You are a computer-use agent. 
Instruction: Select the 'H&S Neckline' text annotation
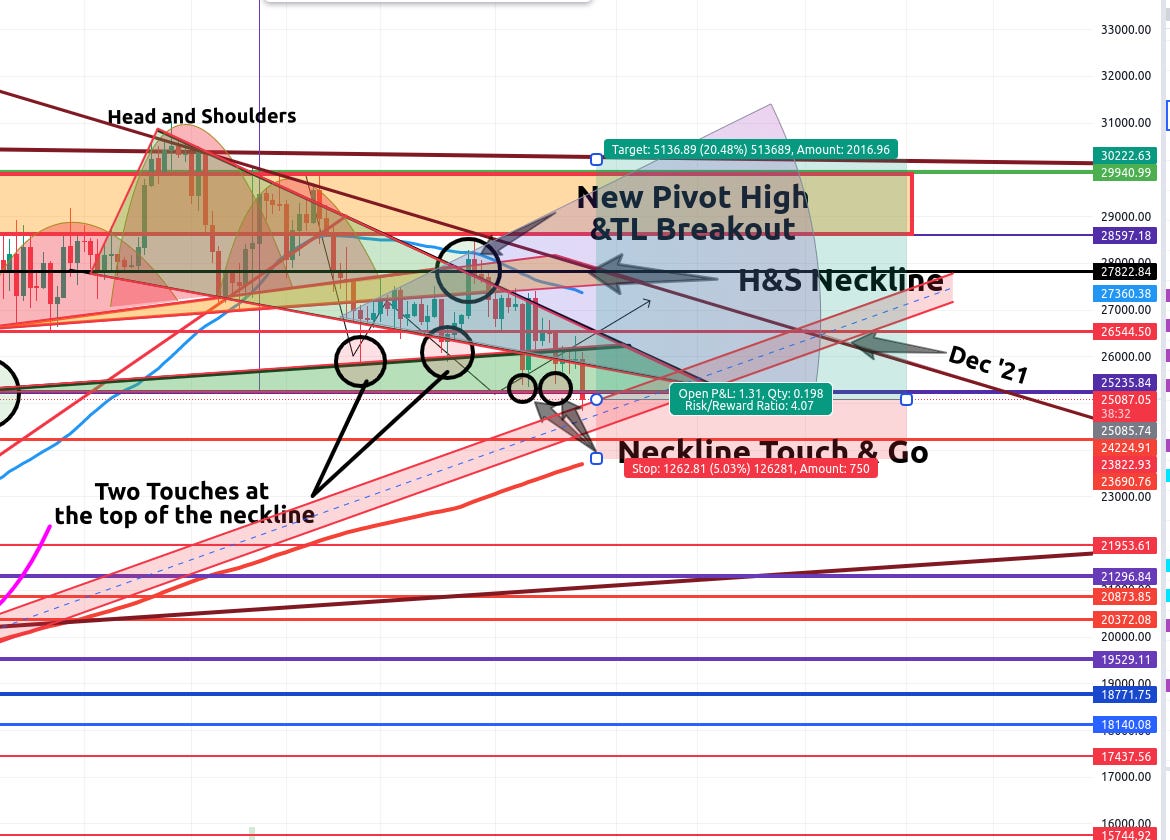point(841,280)
